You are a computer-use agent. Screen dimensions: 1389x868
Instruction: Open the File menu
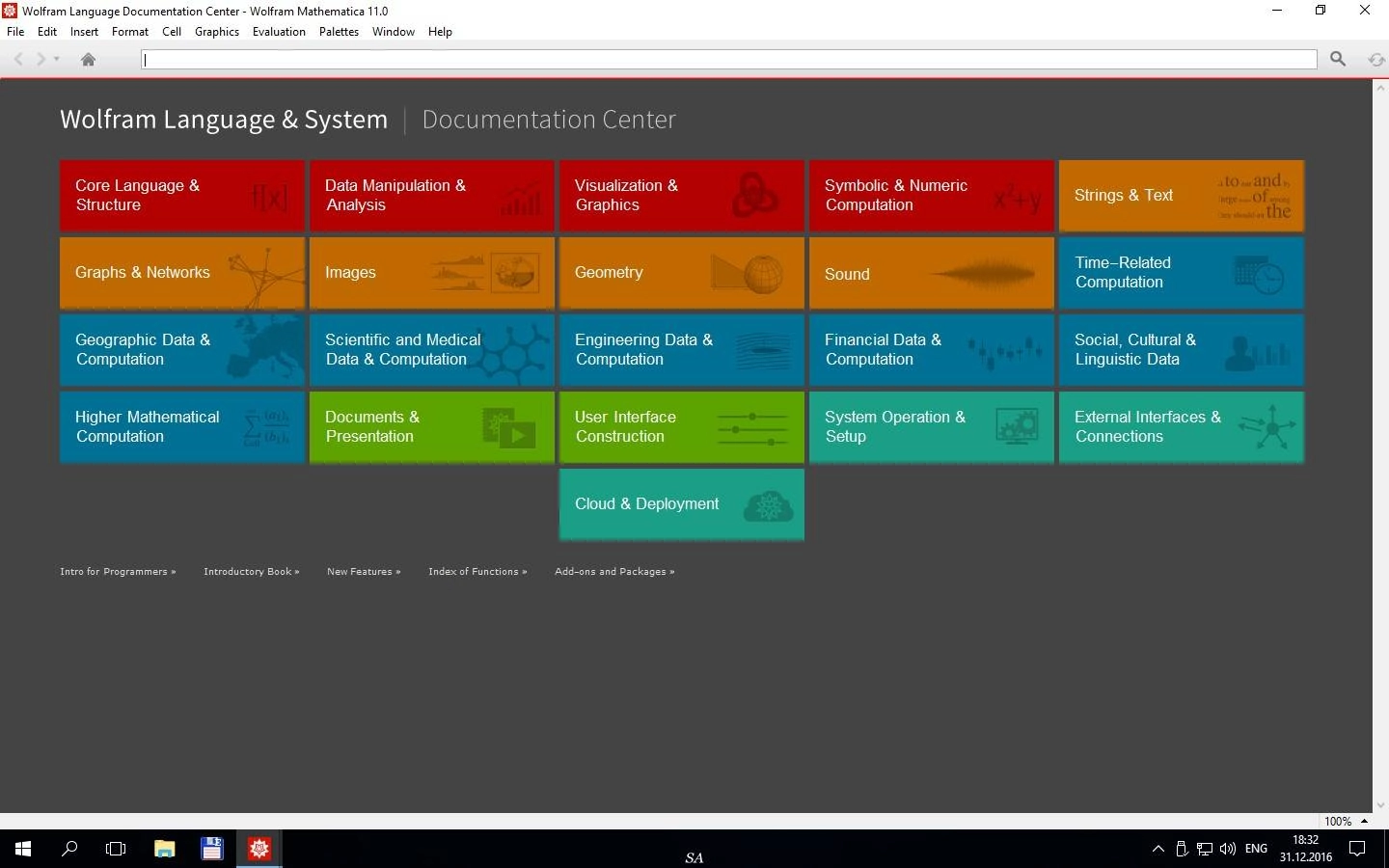pos(15,32)
